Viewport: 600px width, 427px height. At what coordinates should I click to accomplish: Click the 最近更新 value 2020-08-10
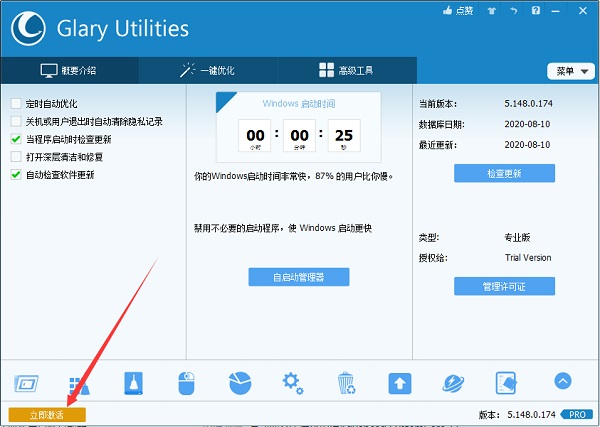pos(527,145)
